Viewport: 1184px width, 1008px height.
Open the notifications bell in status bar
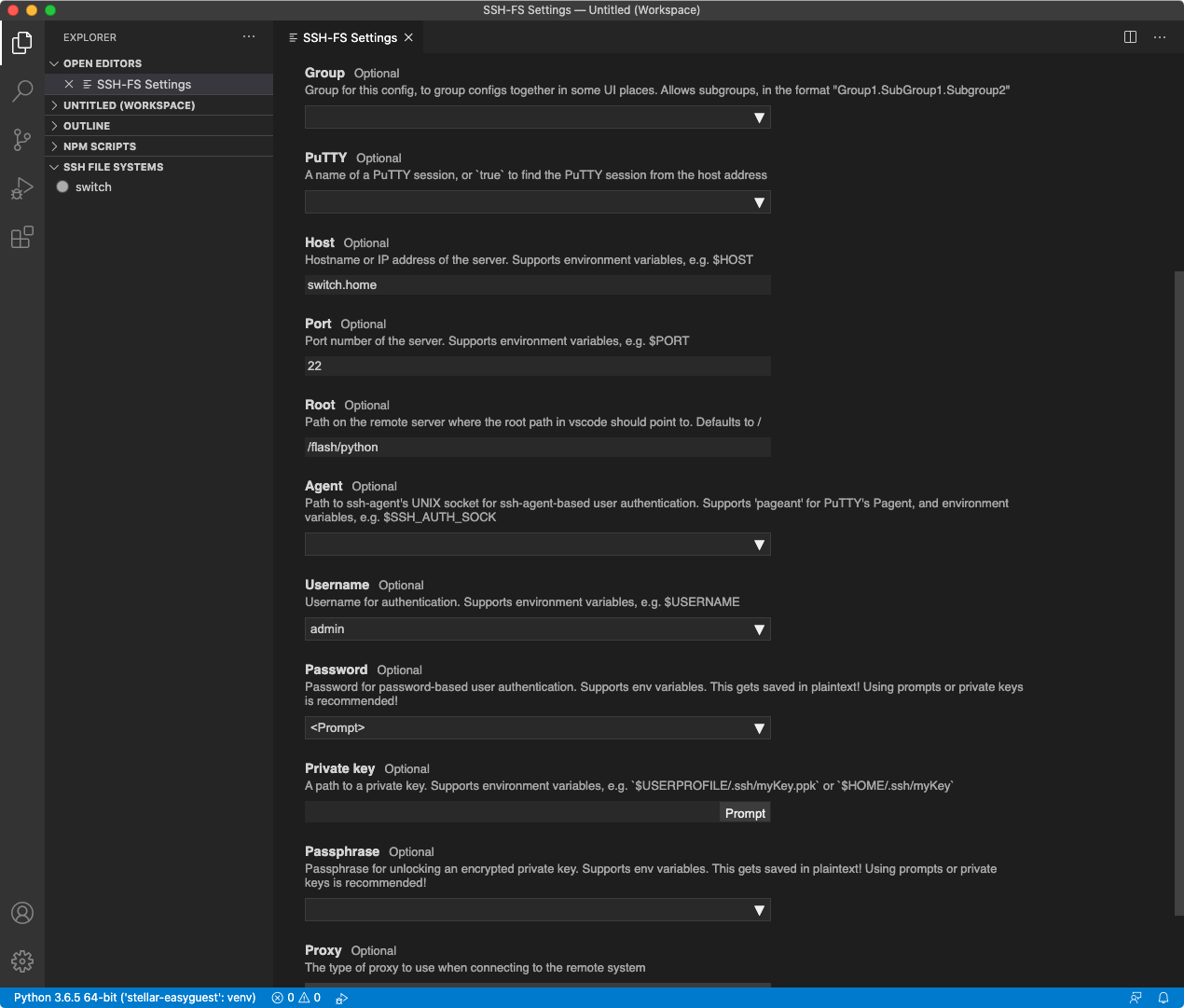click(1163, 998)
